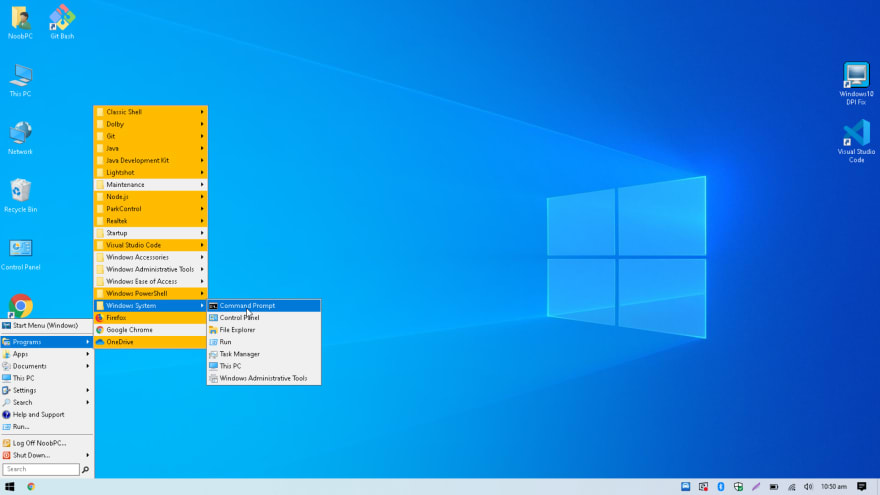Open This PC from start menu

point(47,378)
